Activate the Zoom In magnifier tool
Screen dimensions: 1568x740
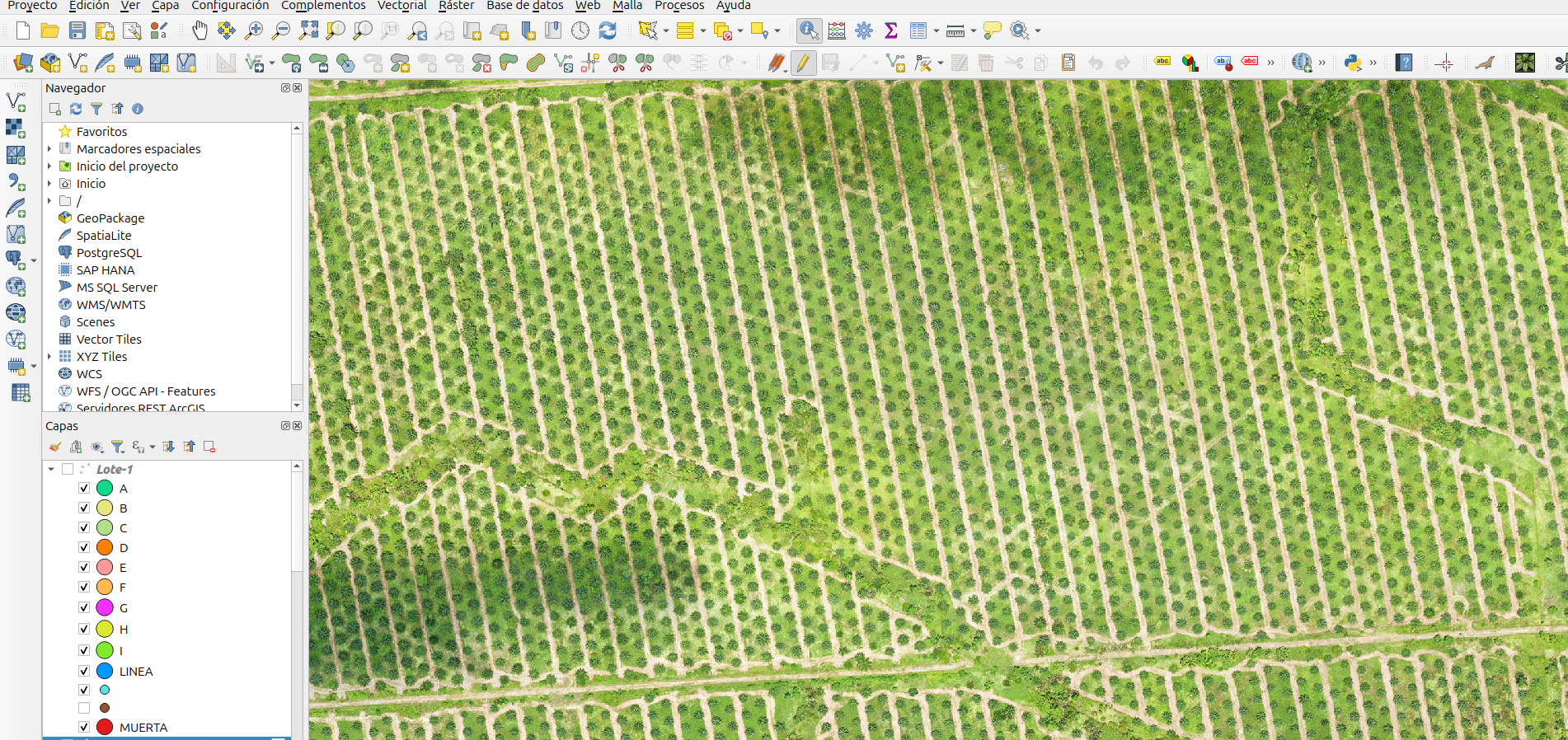coord(254,31)
